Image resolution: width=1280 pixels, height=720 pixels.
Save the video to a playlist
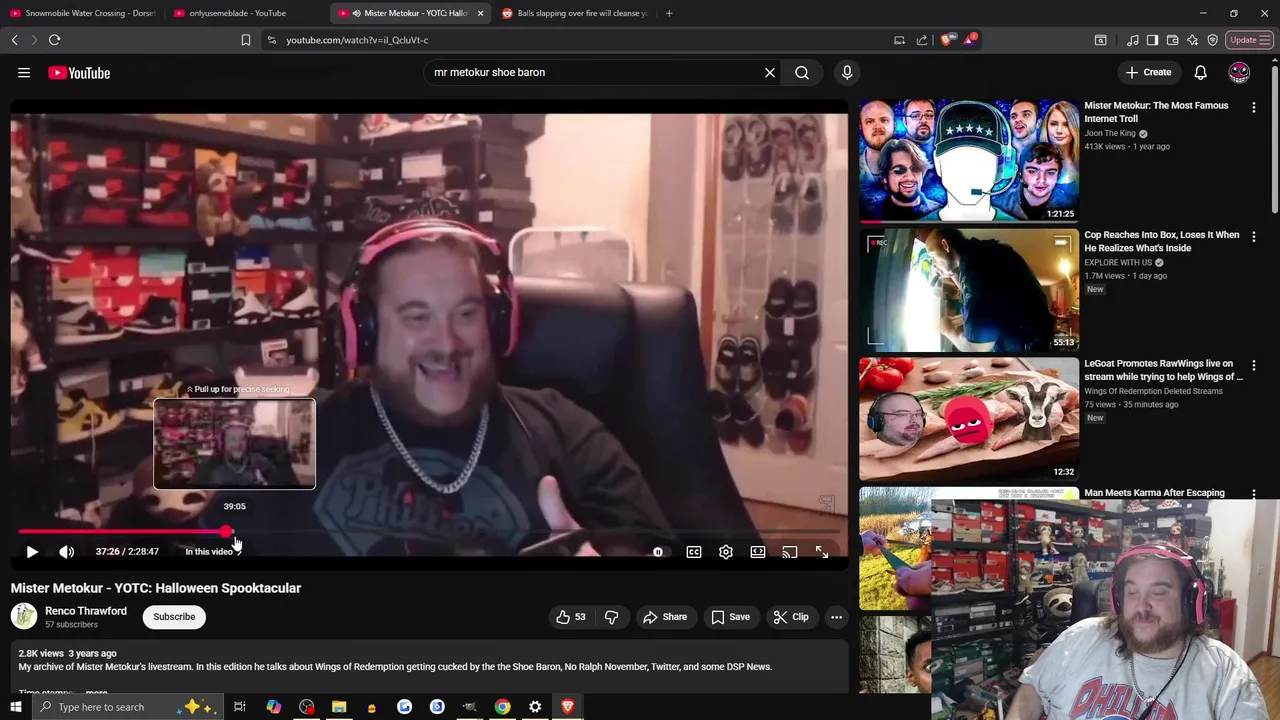[730, 617]
